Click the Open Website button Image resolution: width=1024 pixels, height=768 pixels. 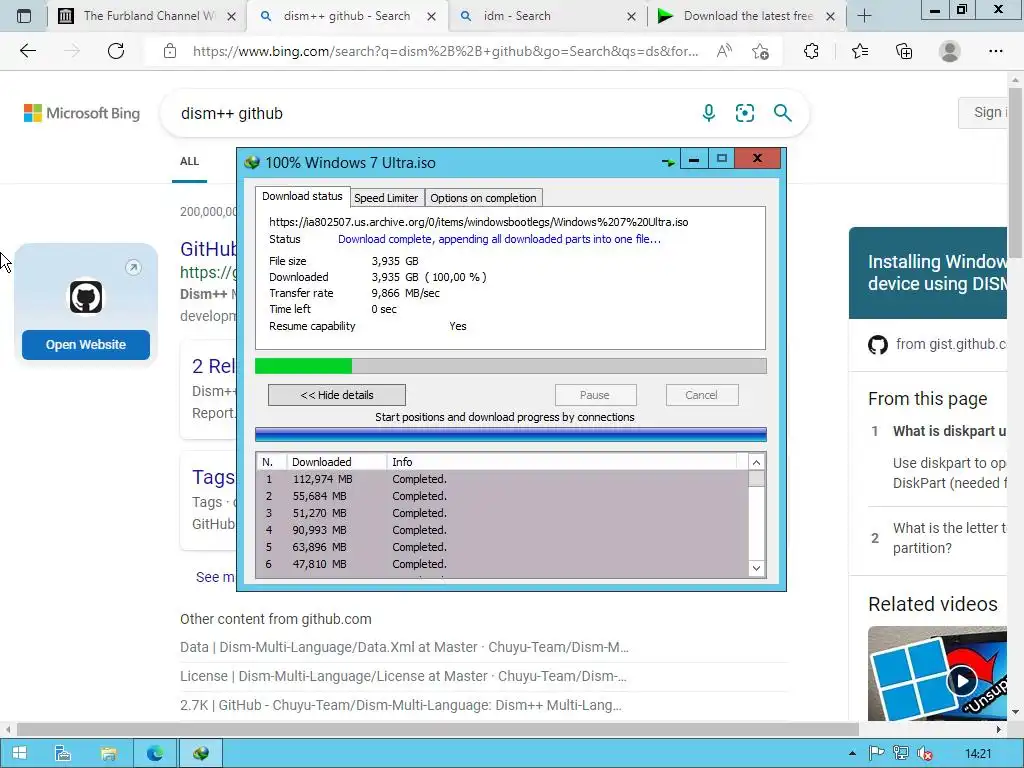[86, 345]
